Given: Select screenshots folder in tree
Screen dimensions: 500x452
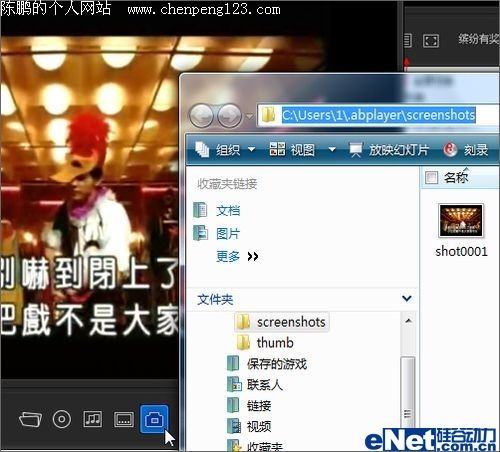Looking at the screenshot, I should tap(281, 322).
